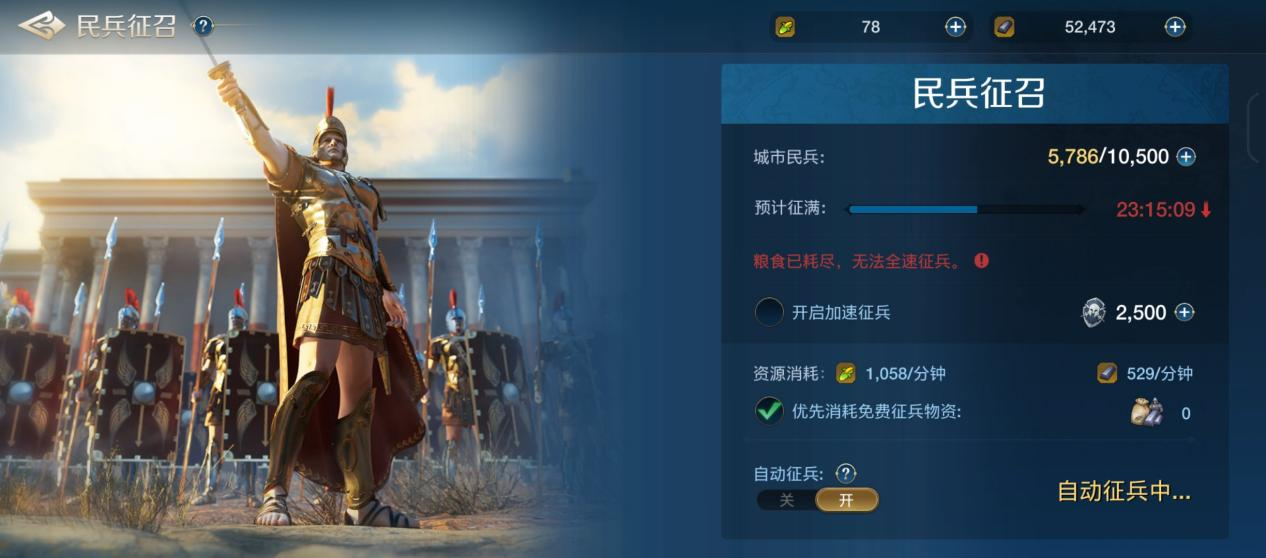Click the free supplies bag icon

[x=1147, y=412]
